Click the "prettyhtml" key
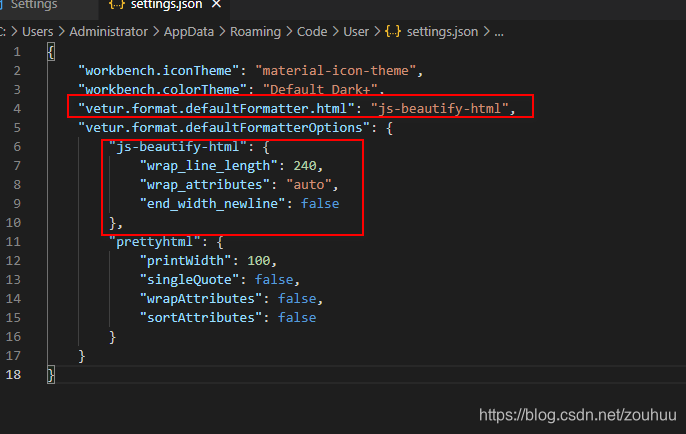 tap(154, 242)
